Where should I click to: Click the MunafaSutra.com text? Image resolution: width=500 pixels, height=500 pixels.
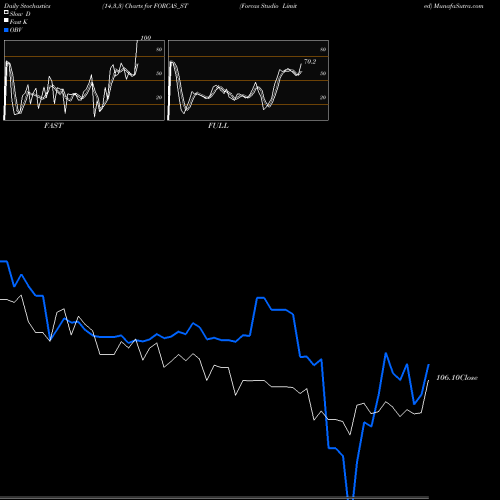(x=458, y=6)
